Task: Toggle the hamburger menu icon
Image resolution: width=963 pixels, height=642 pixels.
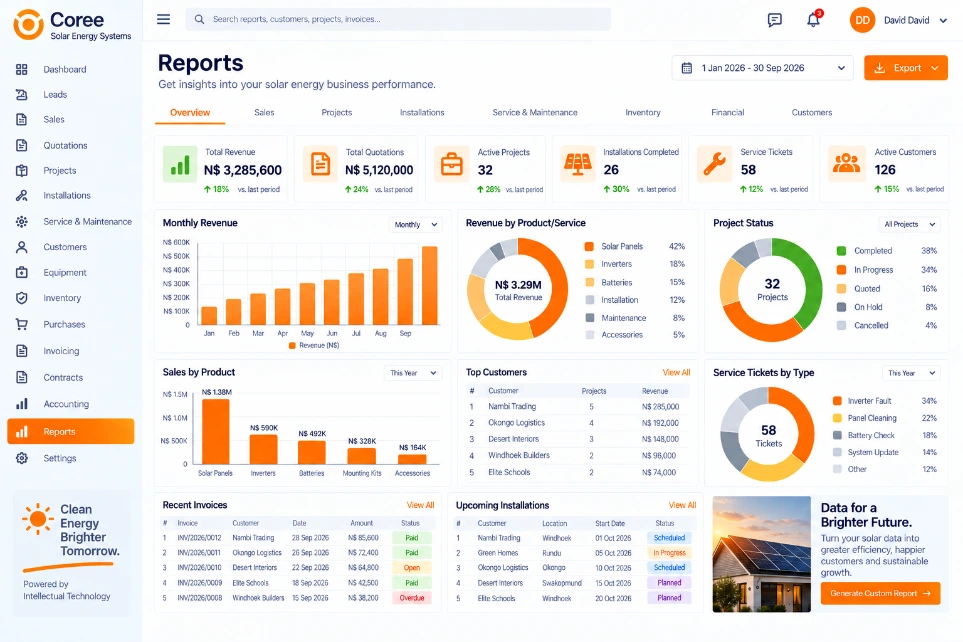Action: (x=163, y=19)
